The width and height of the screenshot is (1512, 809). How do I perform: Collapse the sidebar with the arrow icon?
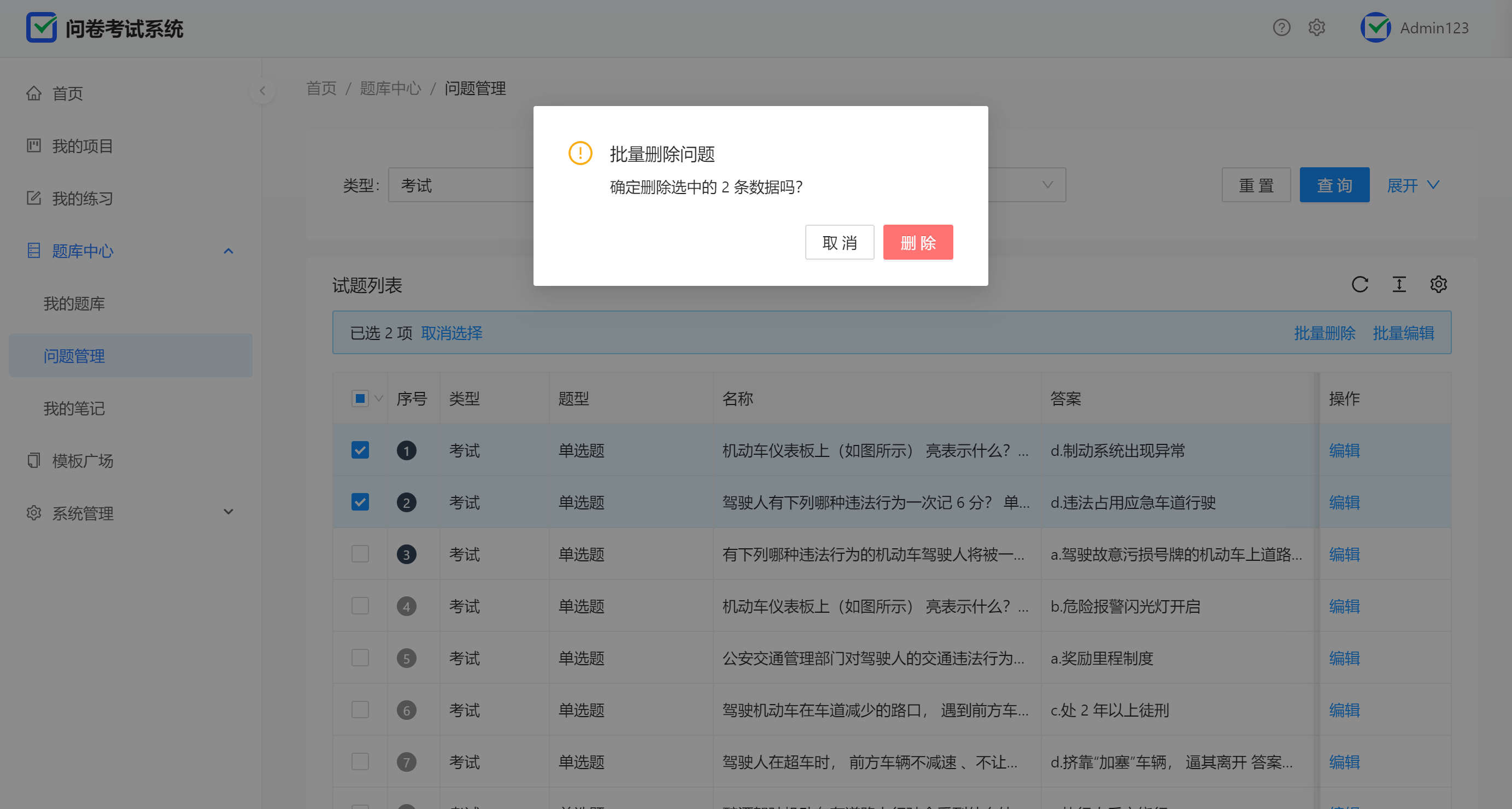tap(262, 90)
